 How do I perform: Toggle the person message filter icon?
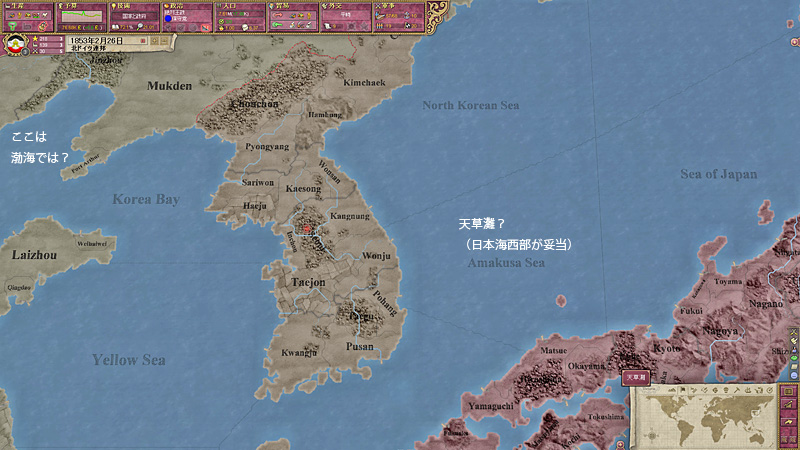pos(794,349)
